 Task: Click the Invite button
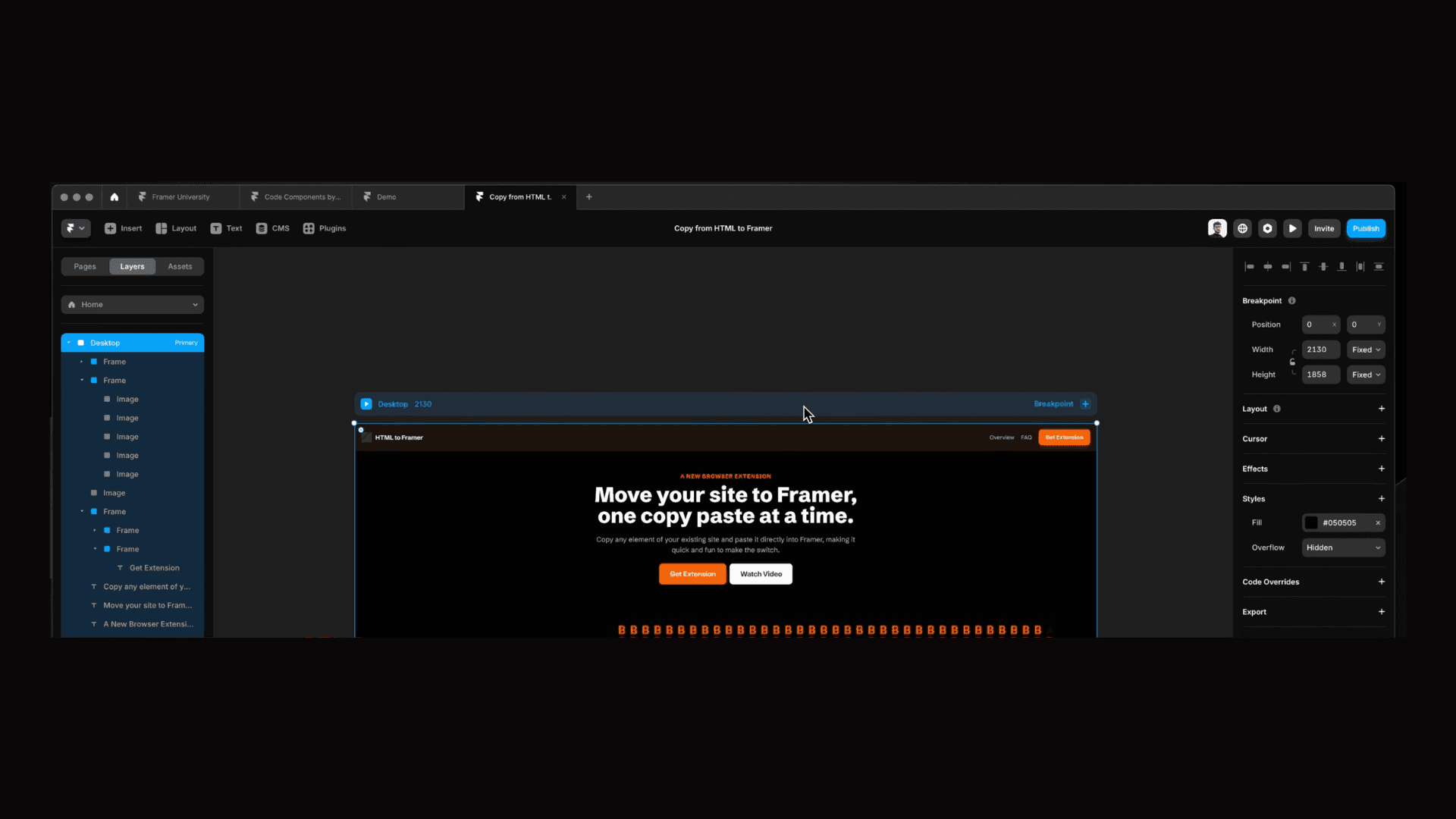pos(1325,228)
